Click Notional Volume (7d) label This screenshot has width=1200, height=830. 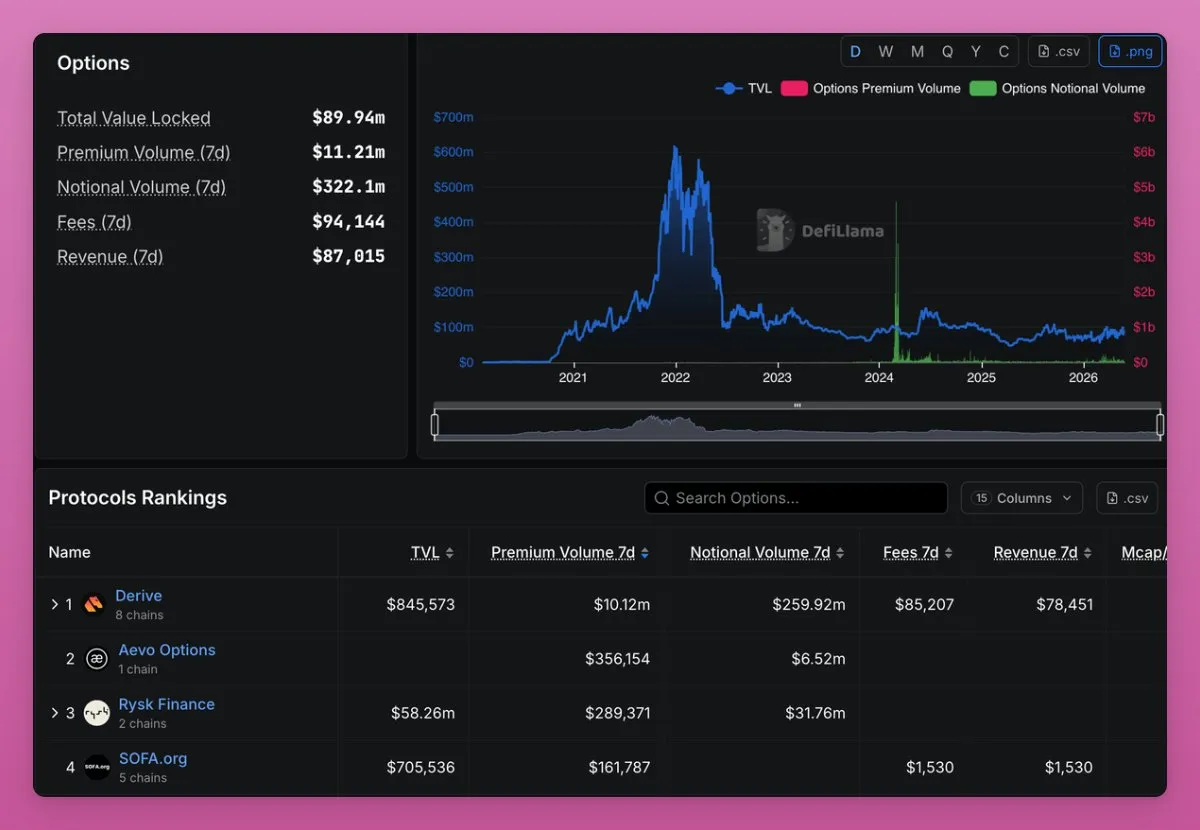(x=141, y=187)
